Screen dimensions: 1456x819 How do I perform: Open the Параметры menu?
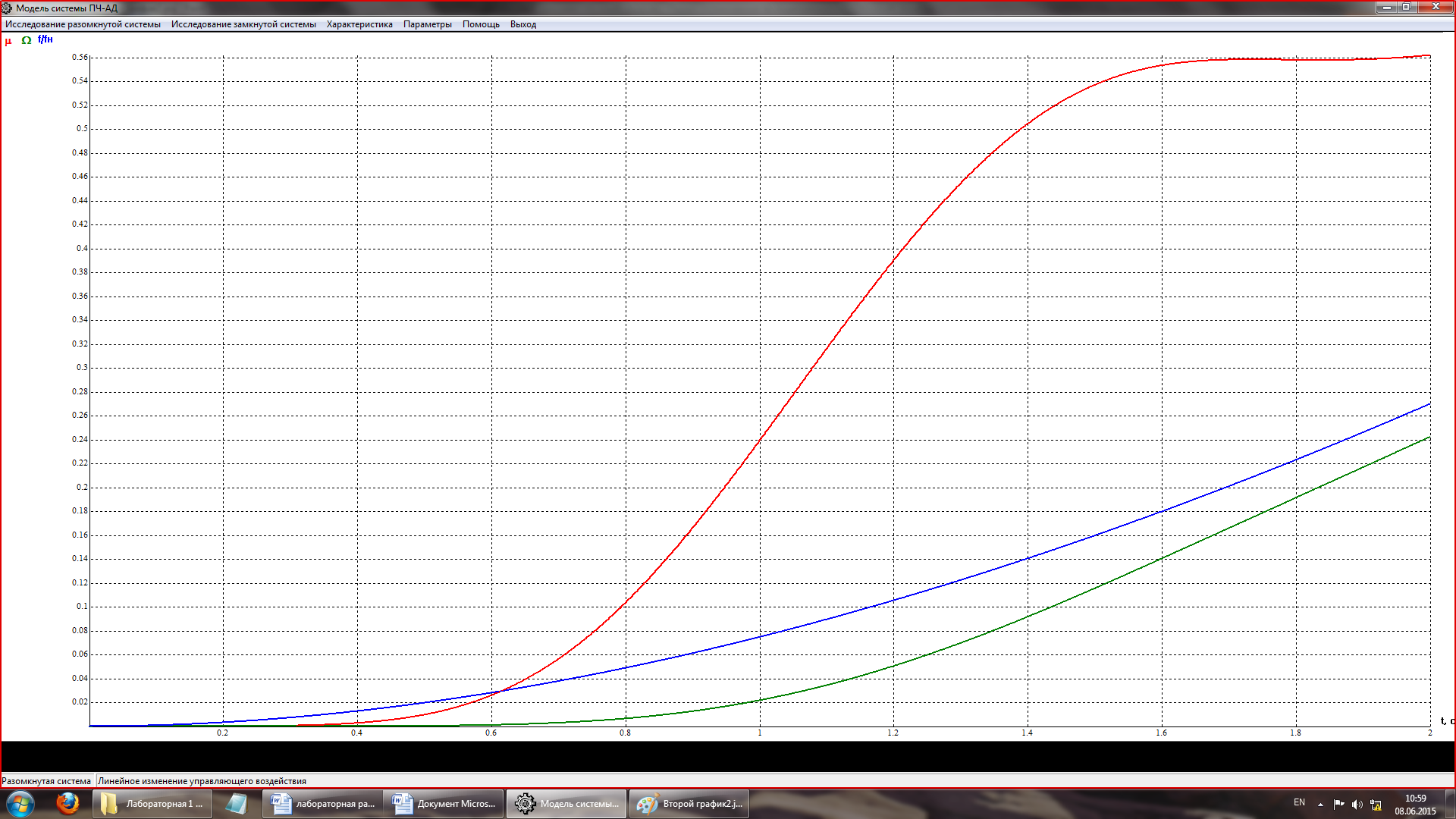tap(428, 24)
